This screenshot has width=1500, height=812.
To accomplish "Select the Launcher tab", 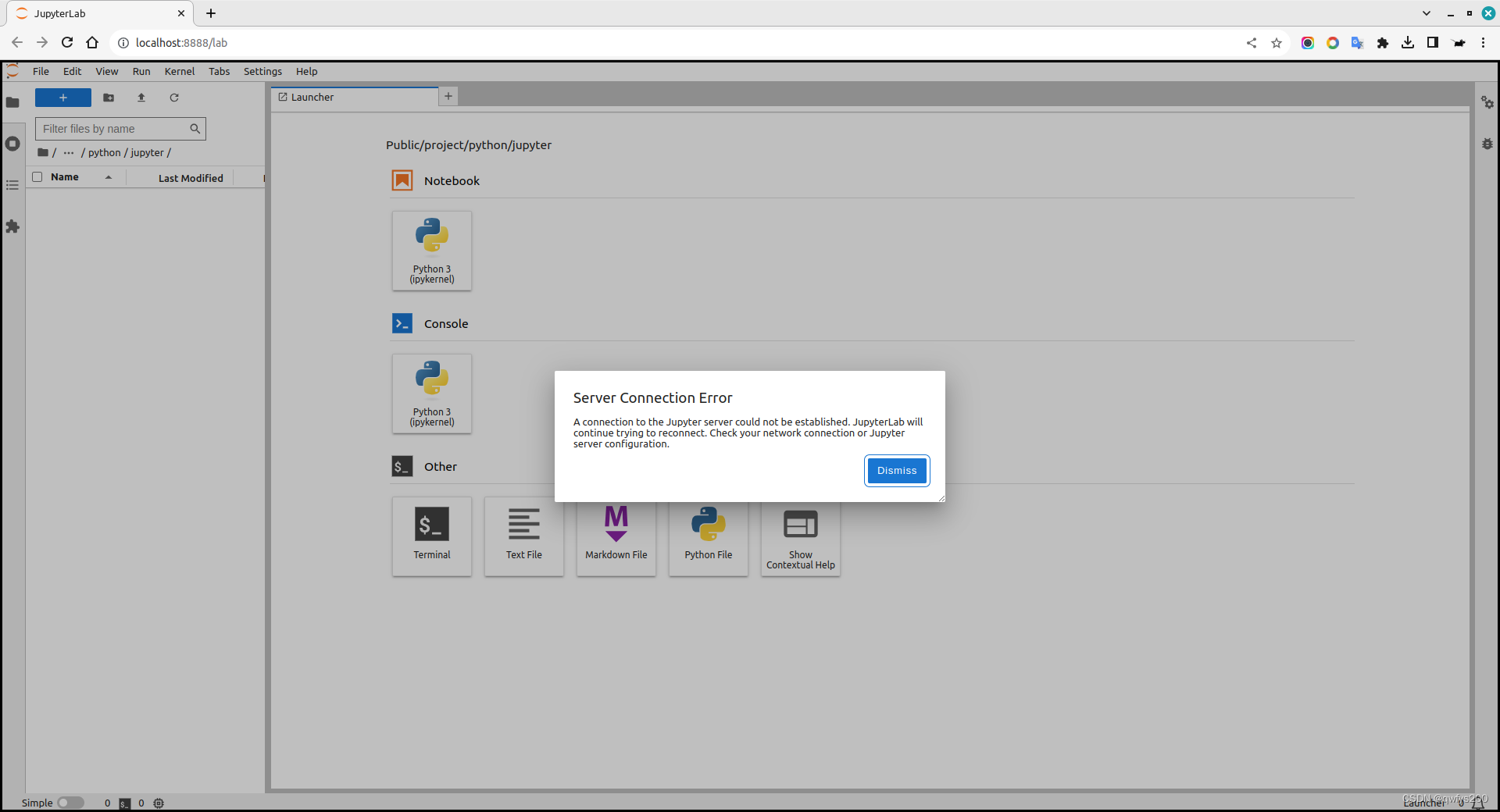I will pyautogui.click(x=354, y=97).
